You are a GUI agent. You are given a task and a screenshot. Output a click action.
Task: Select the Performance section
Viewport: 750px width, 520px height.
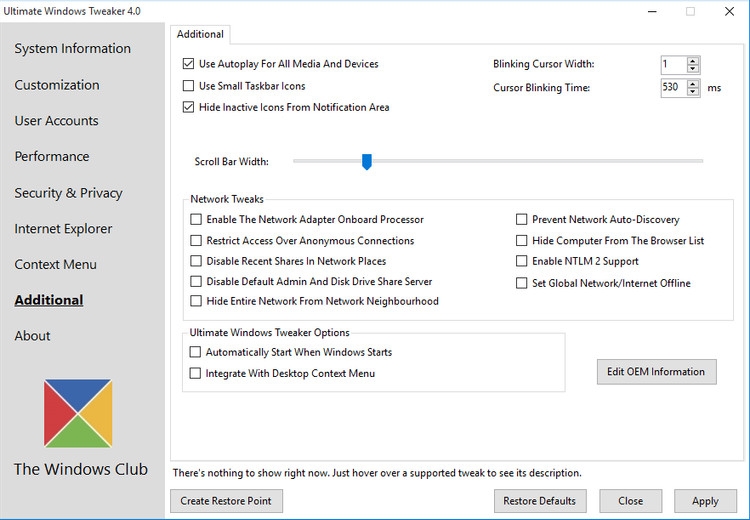point(52,156)
